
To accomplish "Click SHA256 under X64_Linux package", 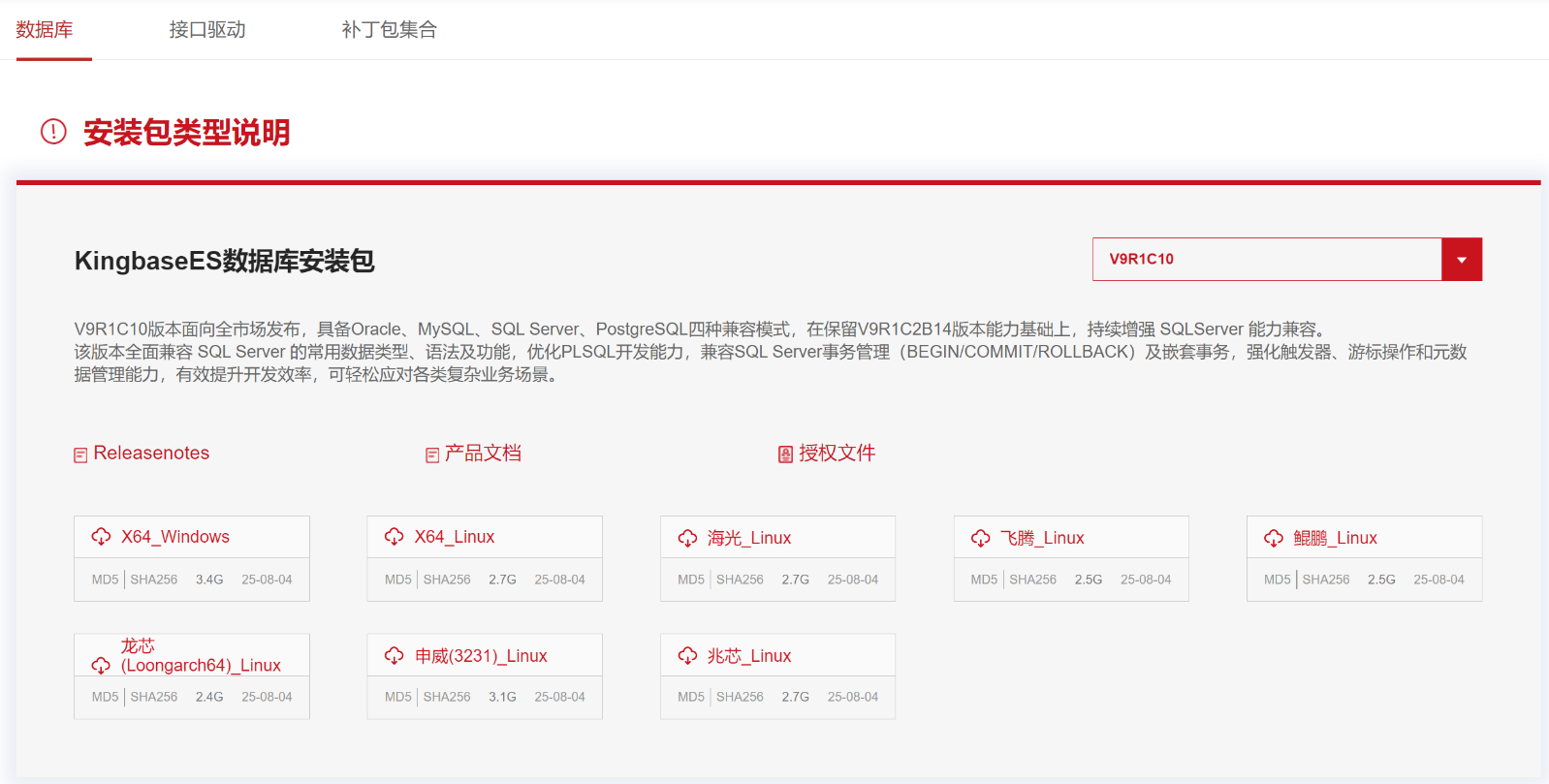I will point(447,580).
